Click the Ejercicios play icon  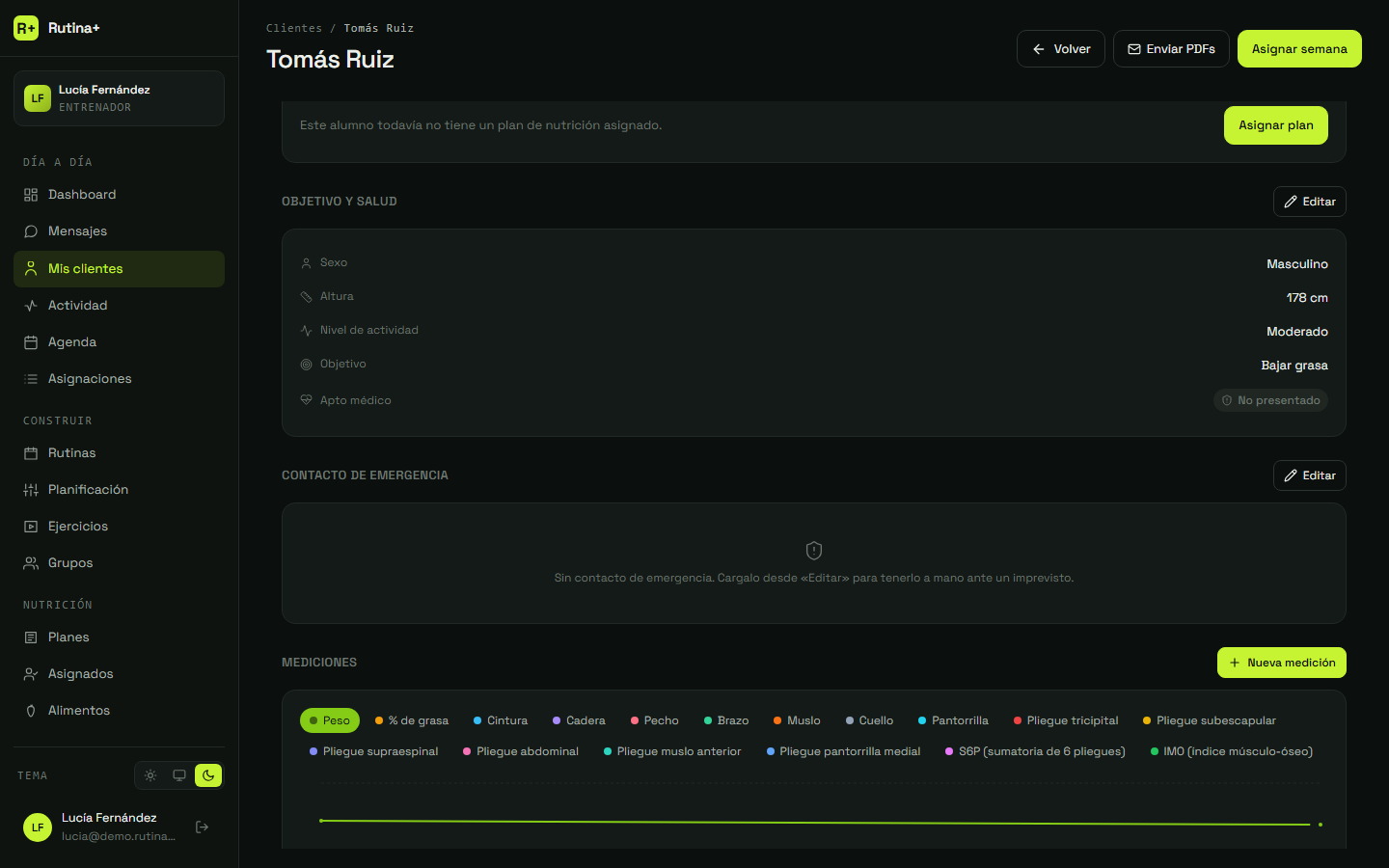pos(31,527)
